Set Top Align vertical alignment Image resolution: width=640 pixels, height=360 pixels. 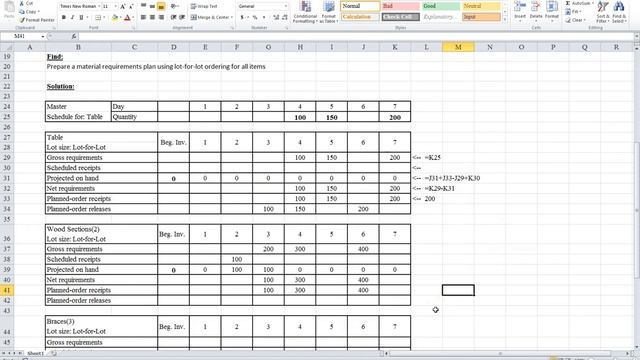(x=143, y=6)
